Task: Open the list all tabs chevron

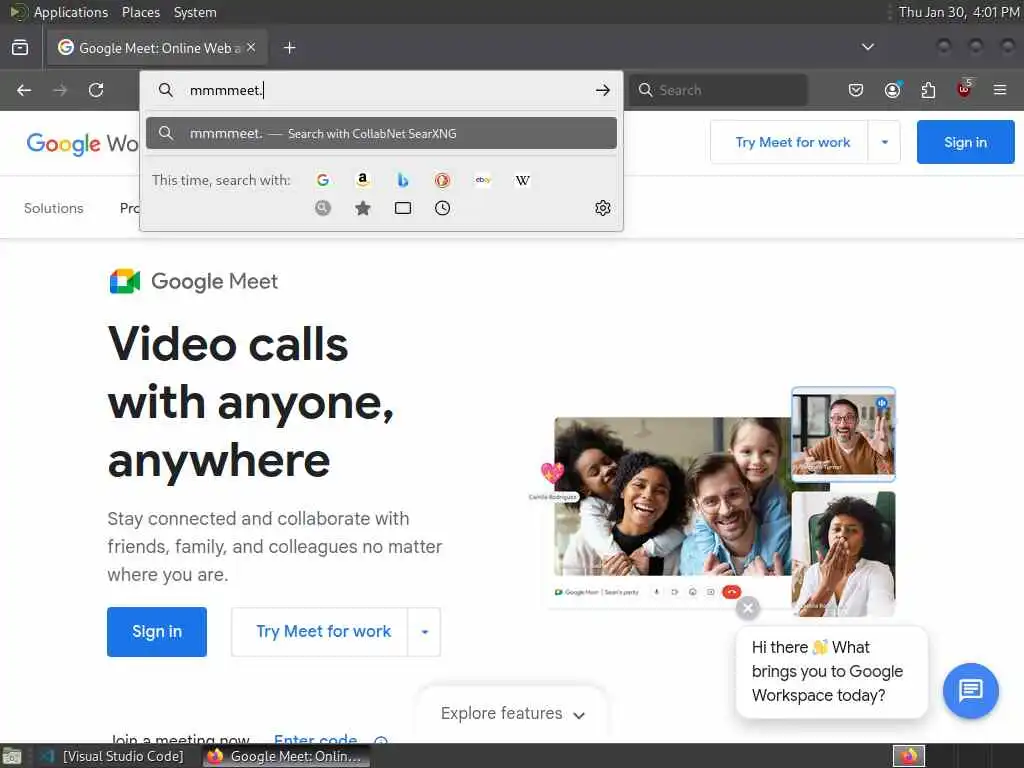Action: (868, 47)
